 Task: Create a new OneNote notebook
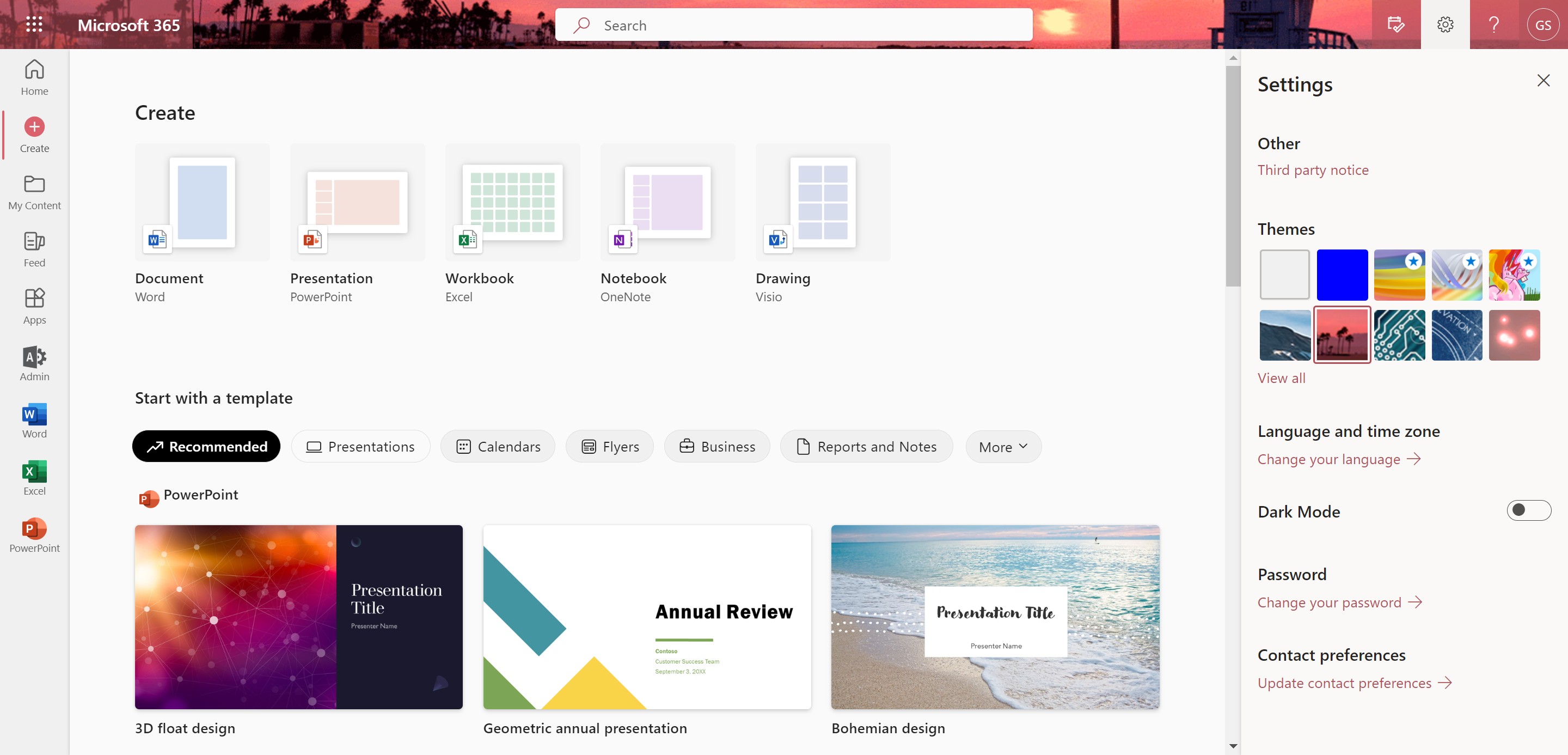pos(667,223)
